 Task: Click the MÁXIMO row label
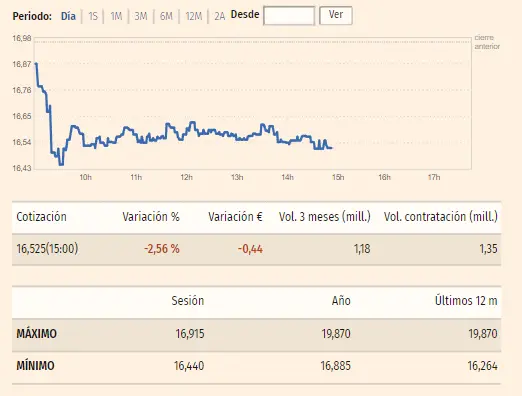36,334
